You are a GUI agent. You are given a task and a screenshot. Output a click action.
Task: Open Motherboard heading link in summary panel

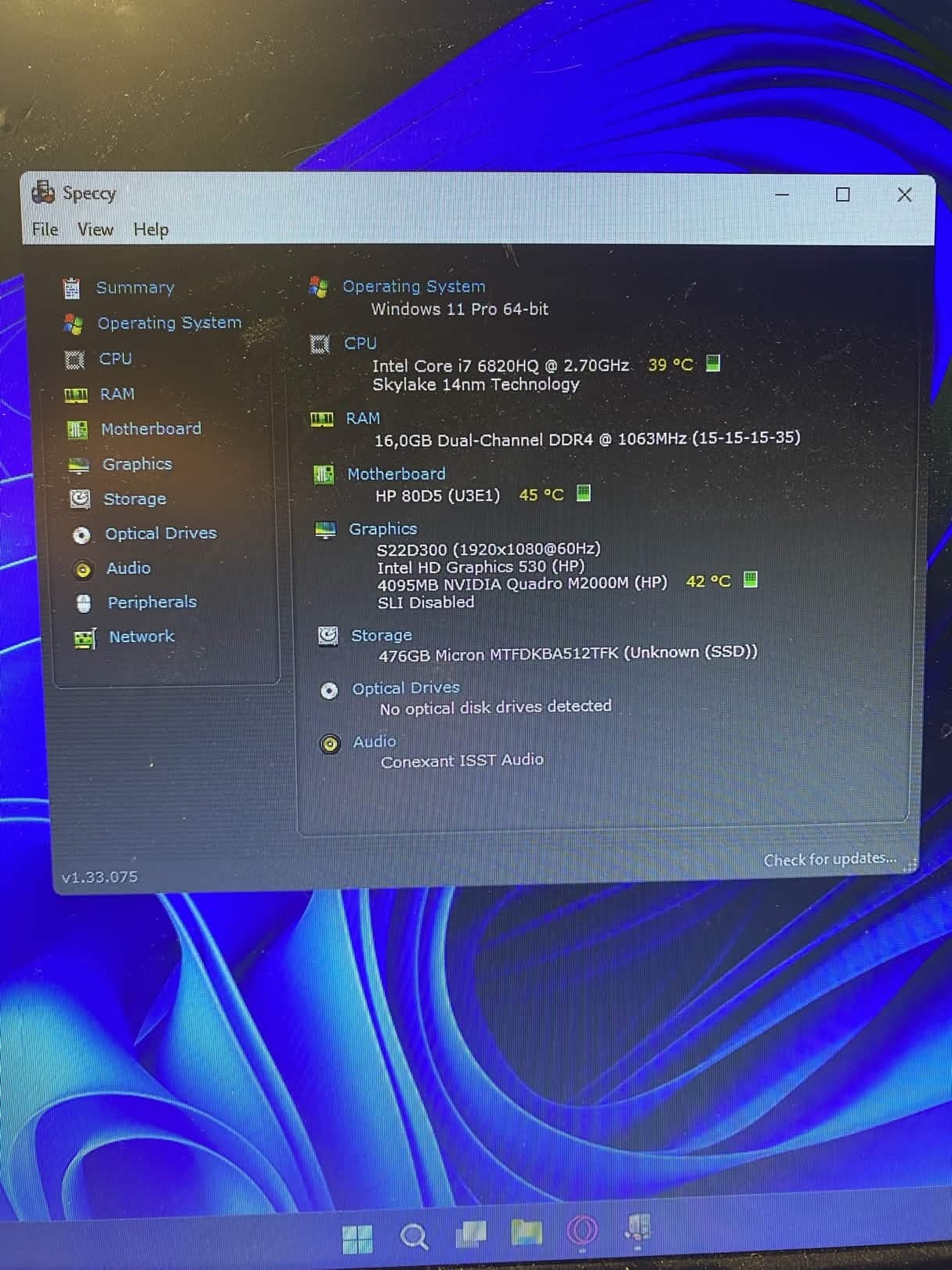[396, 474]
